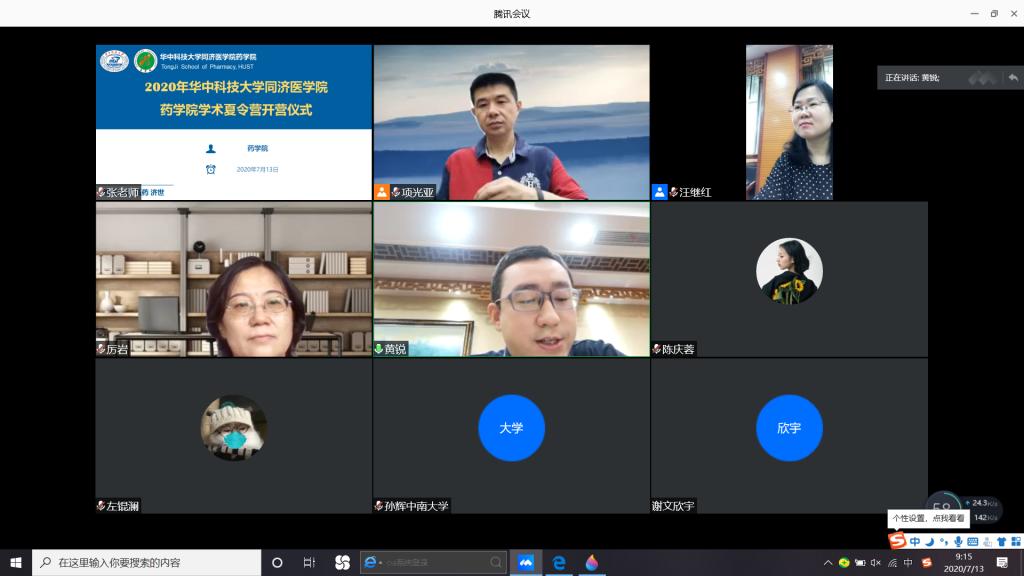Click the Sogou input method S icon
Viewport: 1024px width, 576px height.
(898, 541)
